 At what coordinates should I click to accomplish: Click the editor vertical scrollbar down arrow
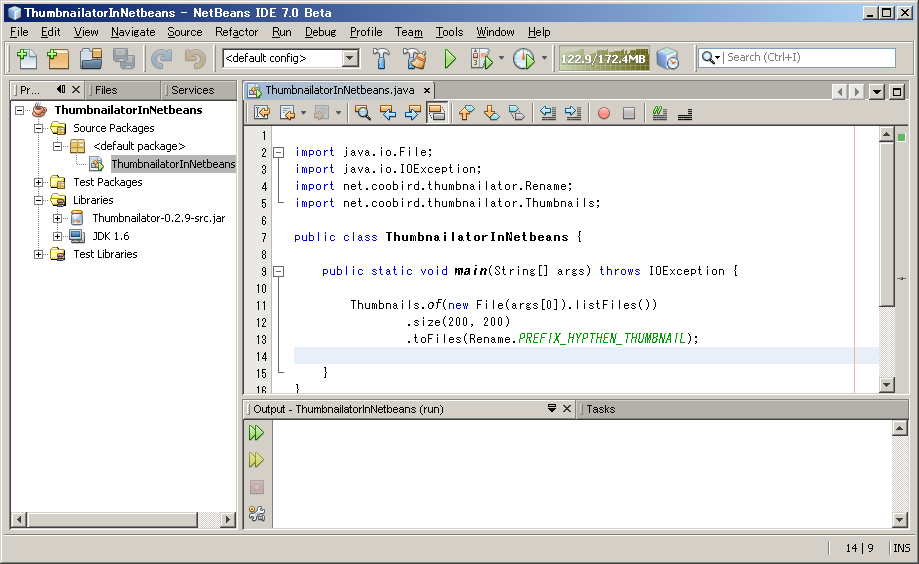886,385
